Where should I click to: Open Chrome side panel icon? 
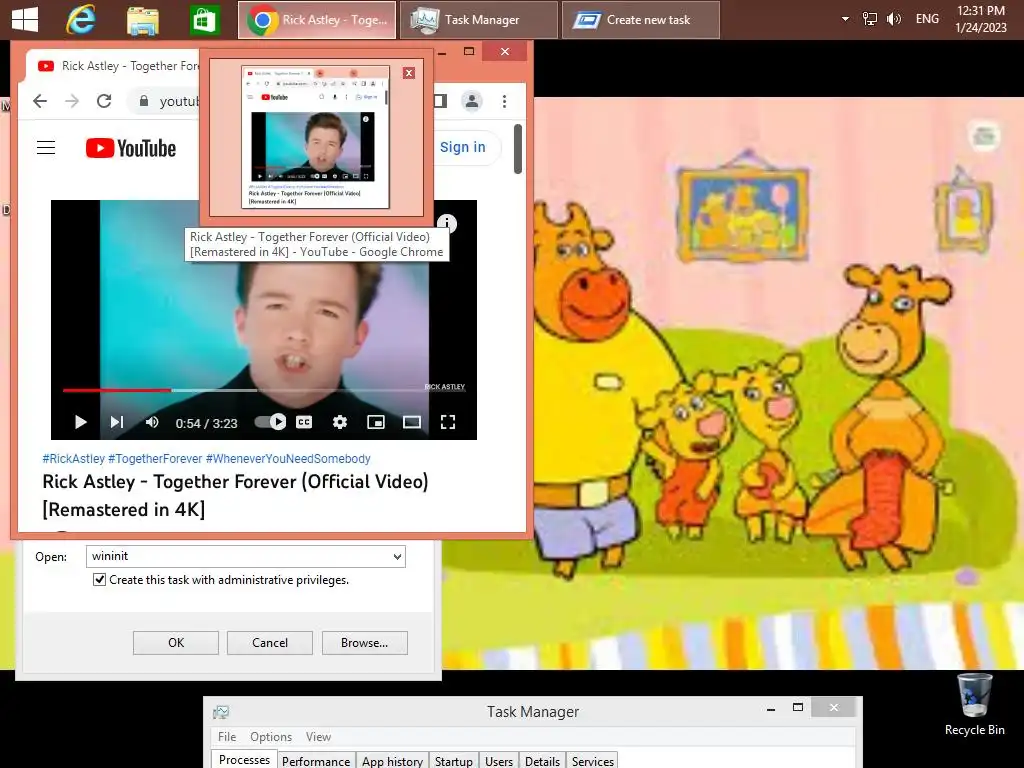coord(440,101)
